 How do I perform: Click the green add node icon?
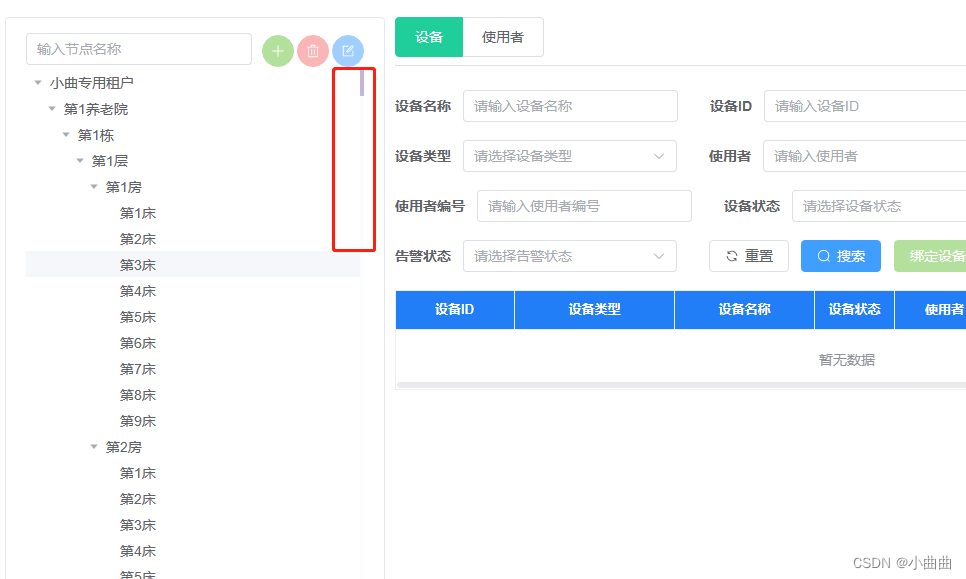pos(278,51)
